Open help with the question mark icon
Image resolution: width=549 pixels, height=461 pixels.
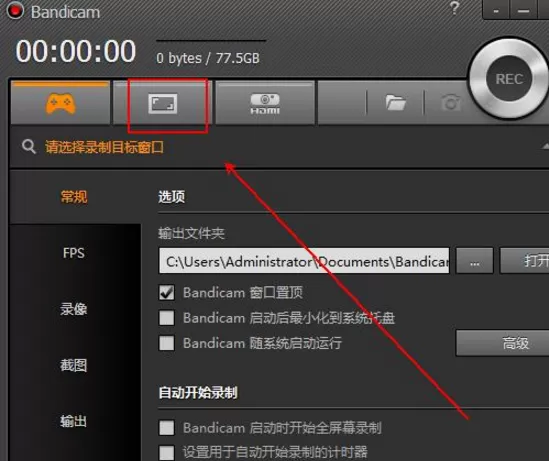454,8
